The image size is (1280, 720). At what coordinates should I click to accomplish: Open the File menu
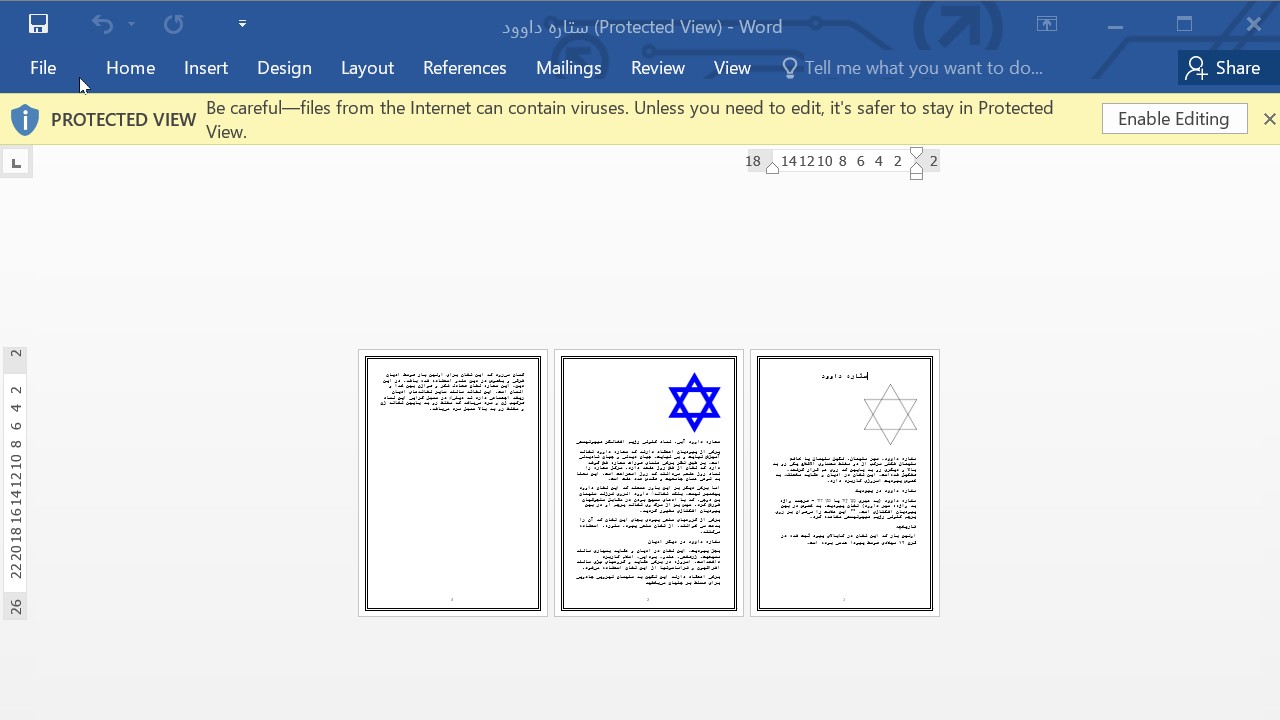tap(43, 68)
